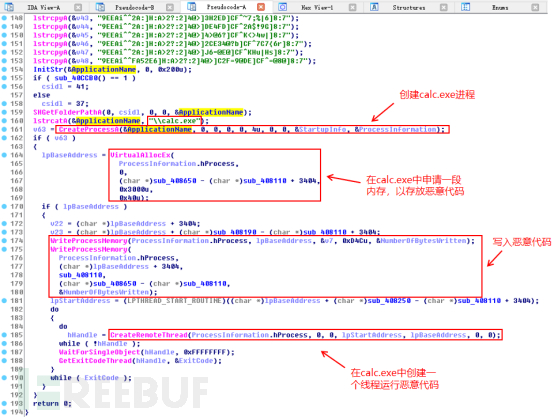Click the 0x3000u argument on line 168
Screen dimensions: 554x417
point(136,189)
